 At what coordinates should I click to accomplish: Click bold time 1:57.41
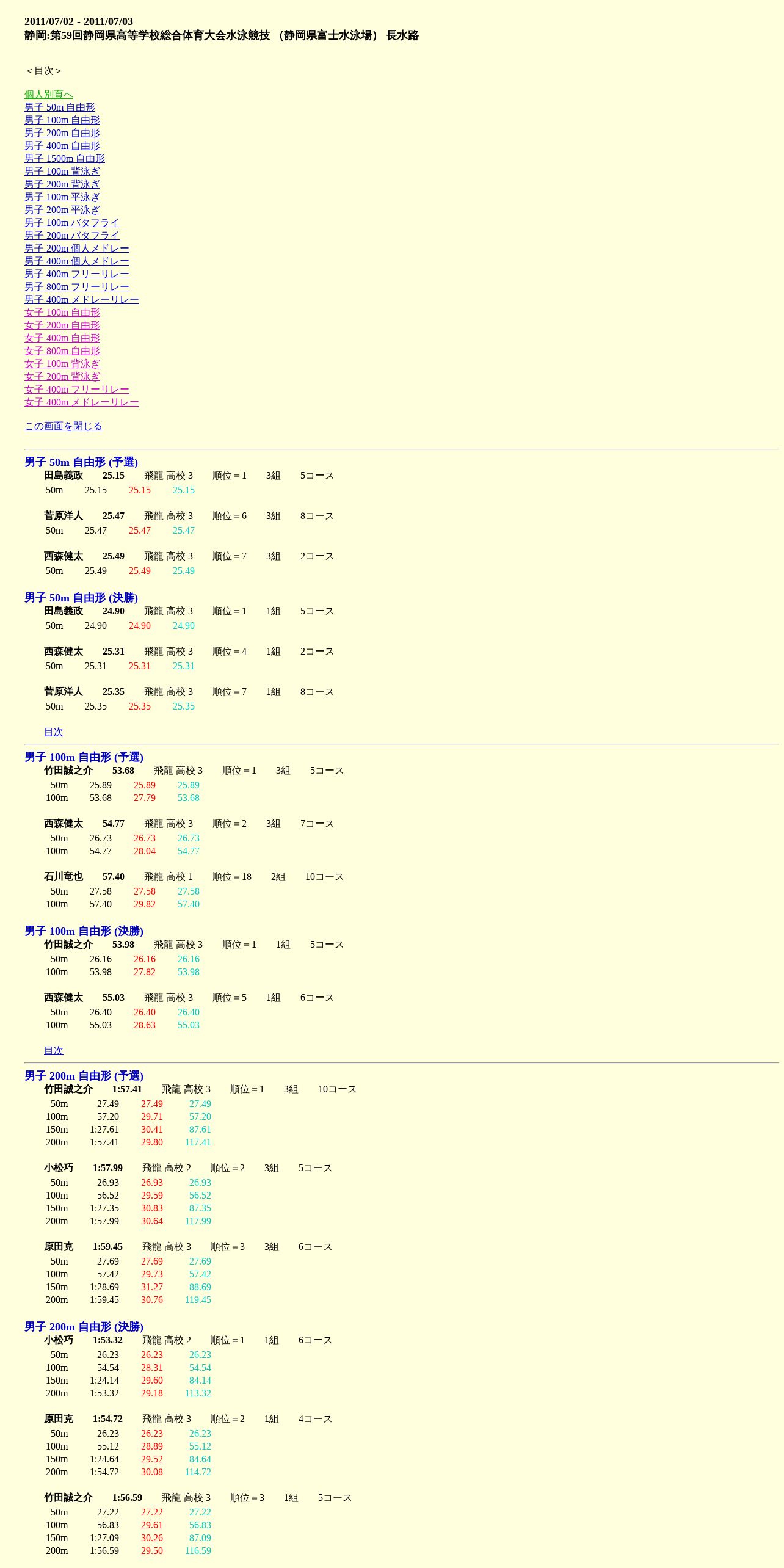127,1089
